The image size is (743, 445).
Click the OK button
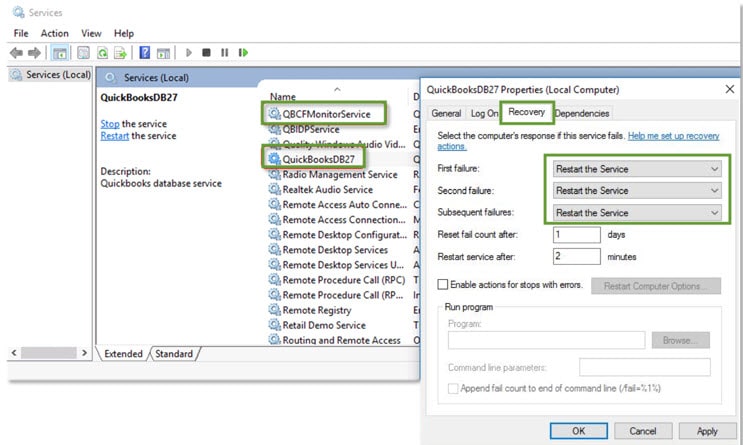click(578, 431)
